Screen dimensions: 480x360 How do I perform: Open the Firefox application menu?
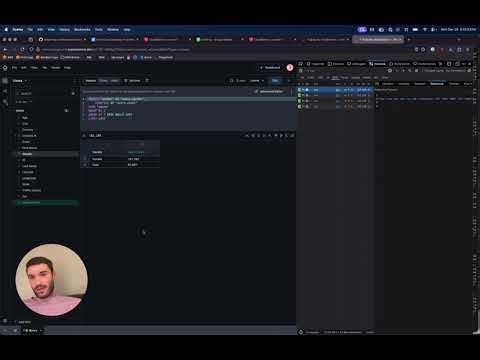[18, 29]
